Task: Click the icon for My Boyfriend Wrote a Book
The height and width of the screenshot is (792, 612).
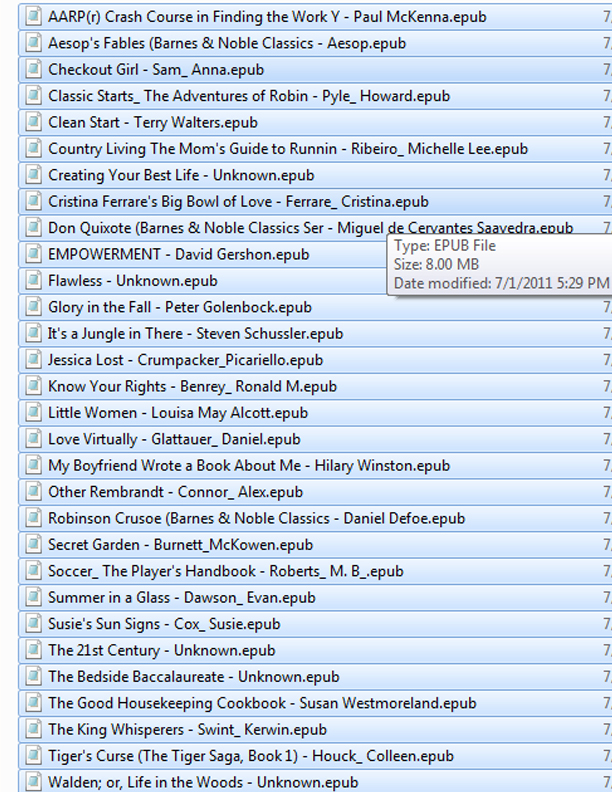Action: (x=33, y=465)
